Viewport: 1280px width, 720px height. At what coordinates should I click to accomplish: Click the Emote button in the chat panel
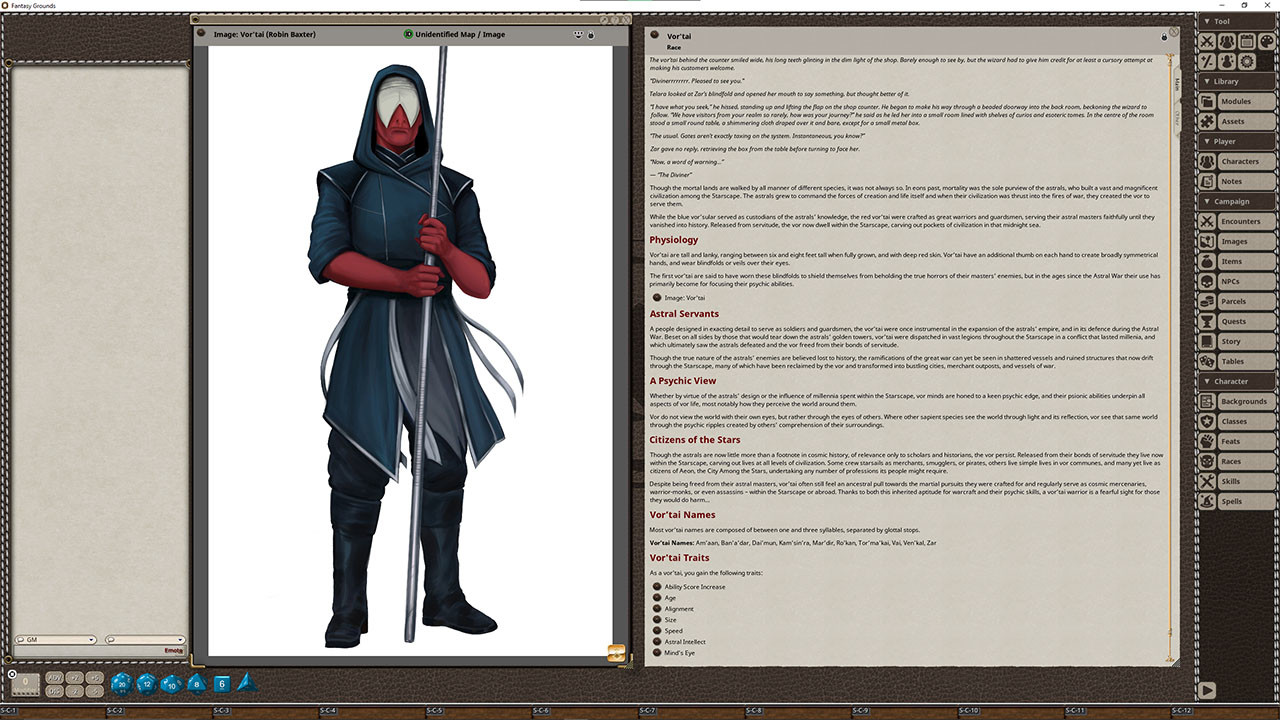pos(176,652)
